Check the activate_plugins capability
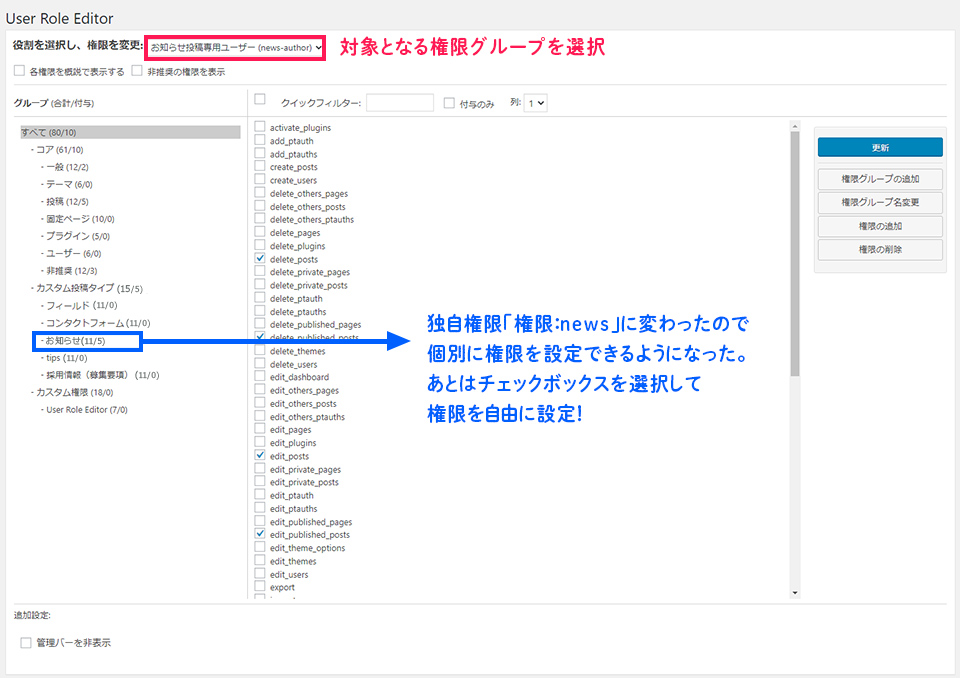960x678 pixels. point(260,128)
